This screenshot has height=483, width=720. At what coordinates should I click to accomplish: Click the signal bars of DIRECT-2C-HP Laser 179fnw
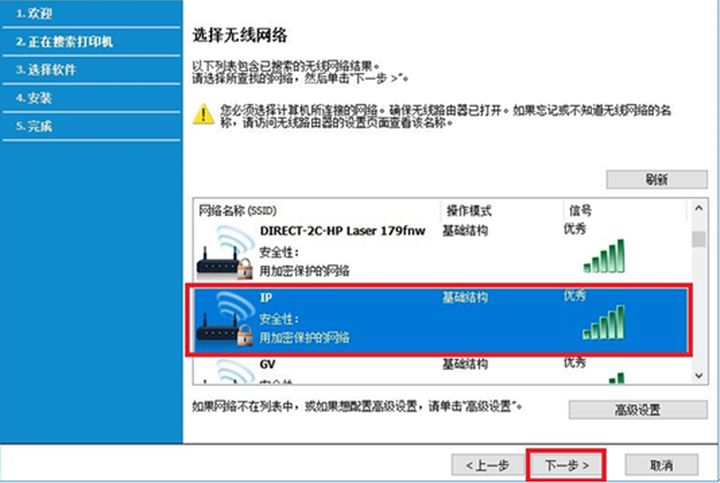(604, 256)
